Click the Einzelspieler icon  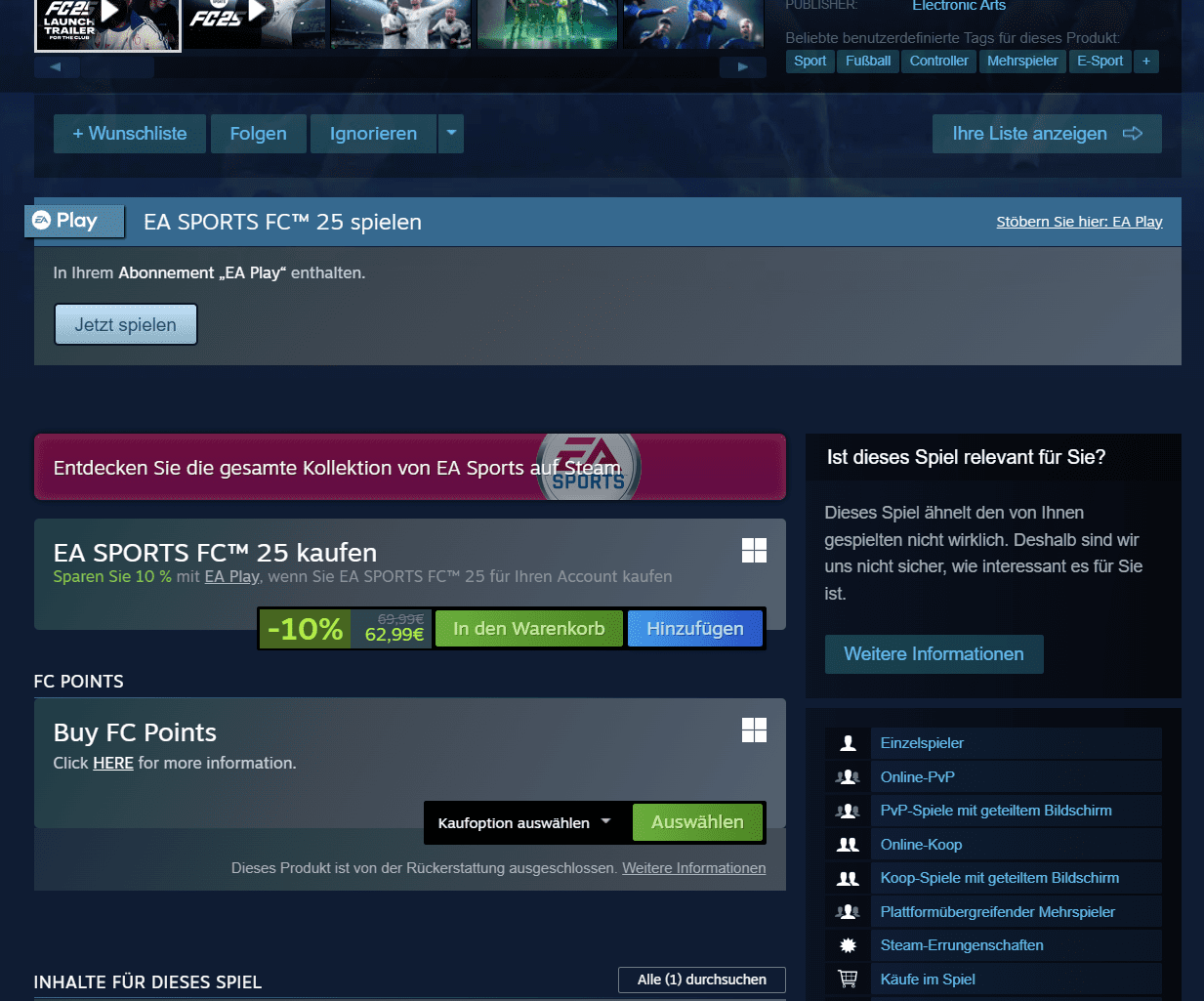(848, 743)
